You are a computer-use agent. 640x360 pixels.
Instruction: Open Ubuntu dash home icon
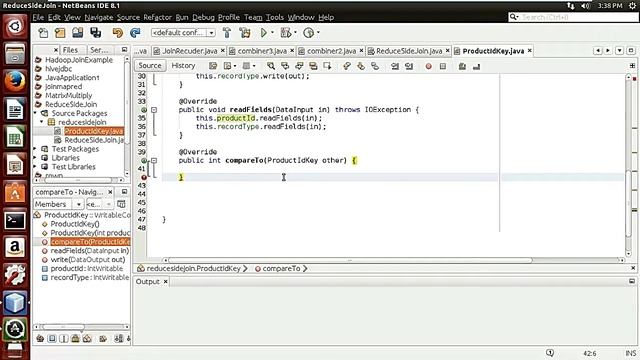15,27
